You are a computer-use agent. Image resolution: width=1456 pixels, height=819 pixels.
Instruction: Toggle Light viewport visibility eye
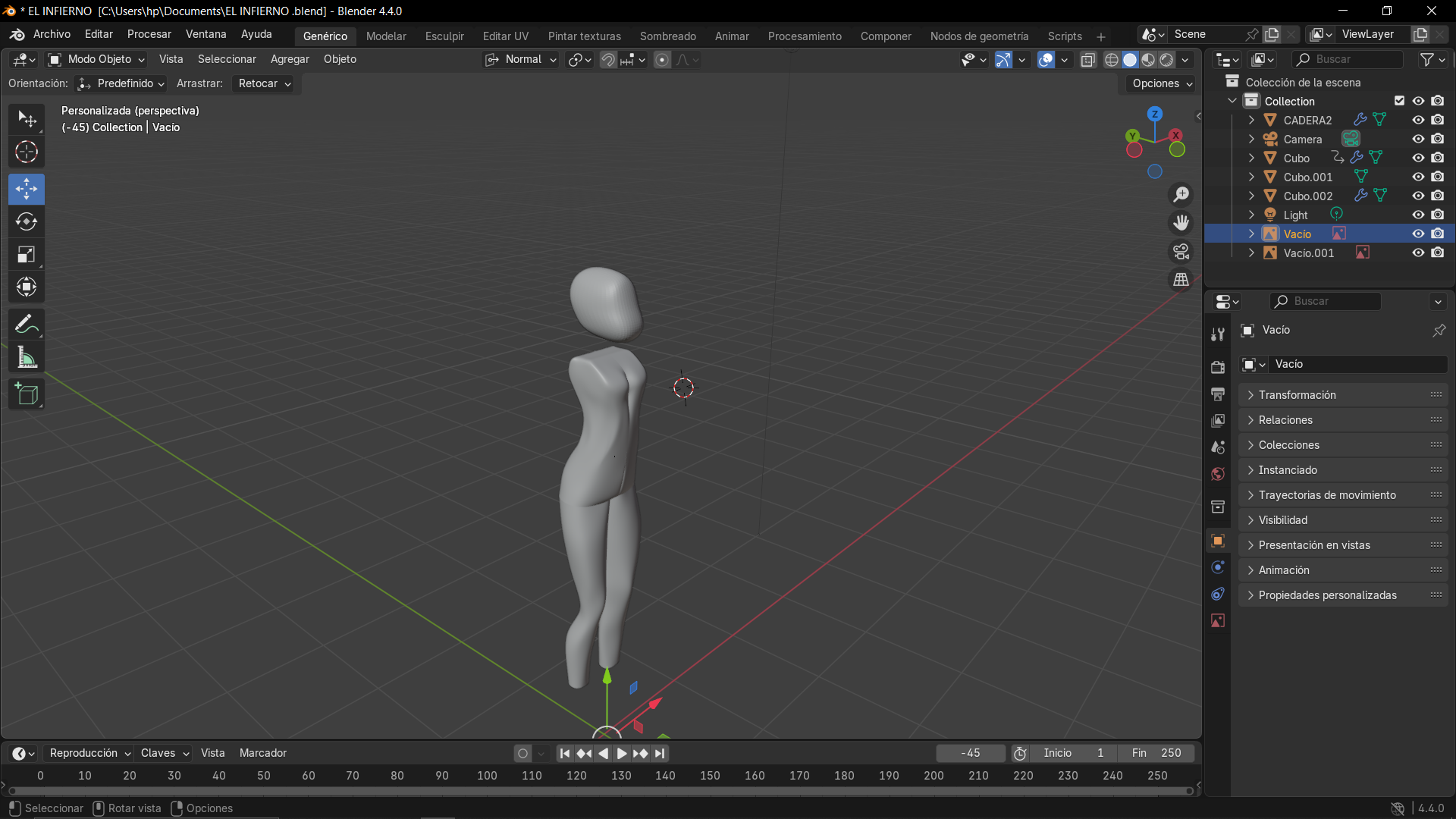[x=1418, y=215]
